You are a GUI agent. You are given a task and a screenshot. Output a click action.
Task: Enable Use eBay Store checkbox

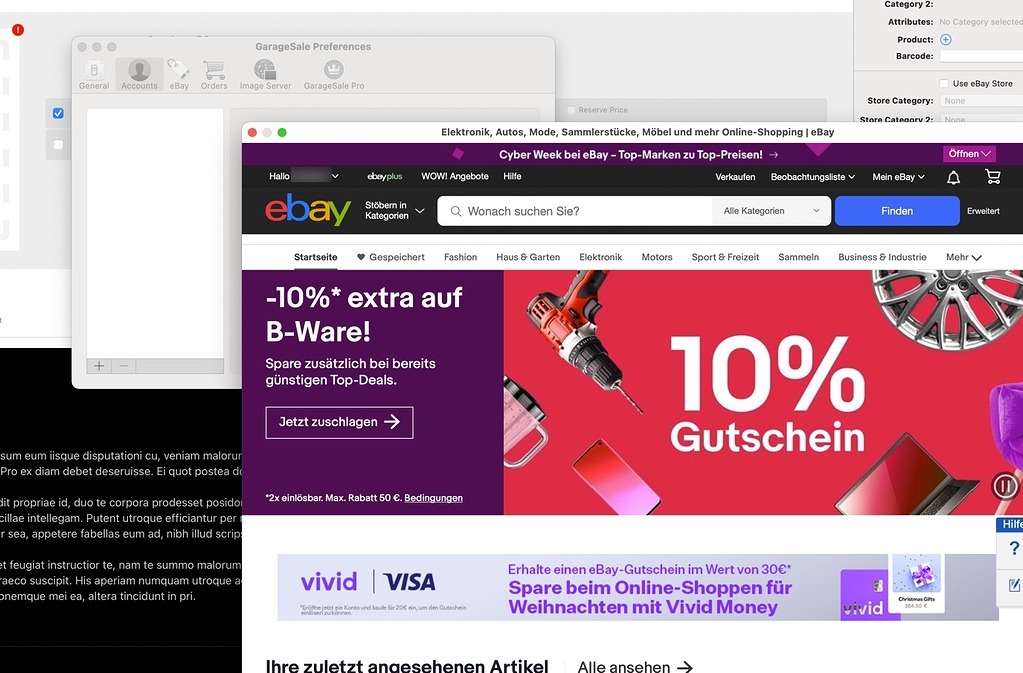coord(943,83)
